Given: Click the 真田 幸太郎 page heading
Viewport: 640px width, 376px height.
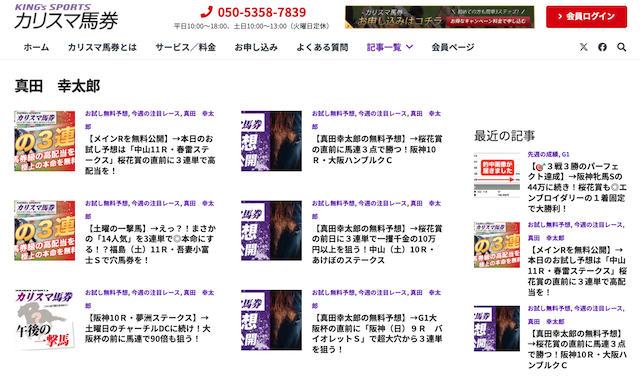Looking at the screenshot, I should (57, 86).
